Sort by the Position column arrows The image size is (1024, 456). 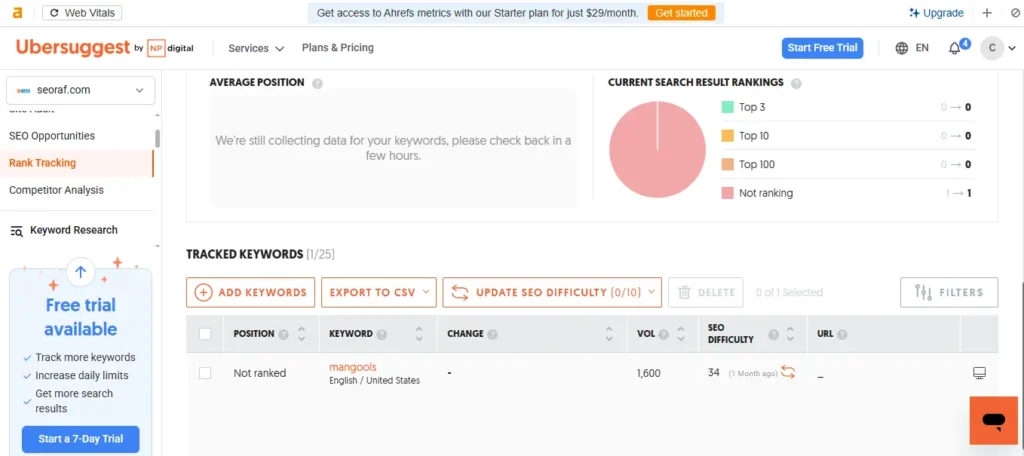(302, 334)
